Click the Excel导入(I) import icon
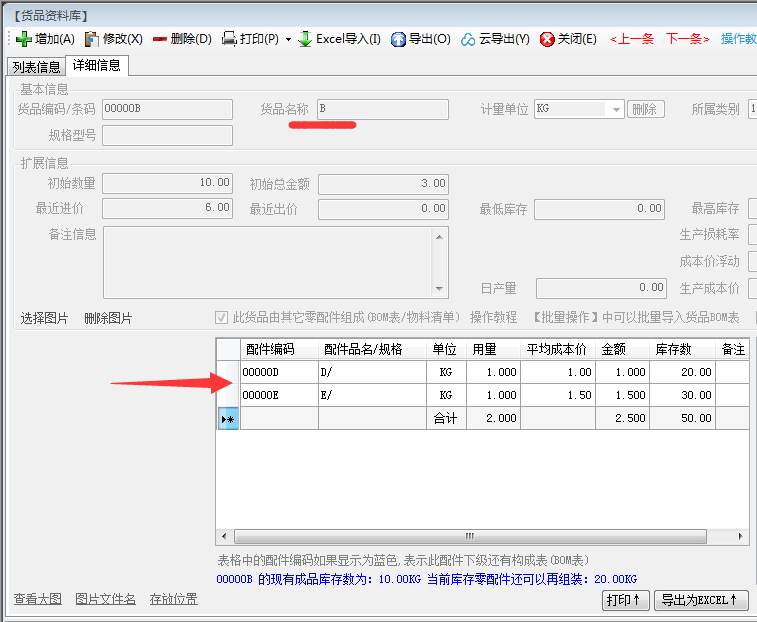Image resolution: width=757 pixels, height=622 pixels. coord(305,39)
